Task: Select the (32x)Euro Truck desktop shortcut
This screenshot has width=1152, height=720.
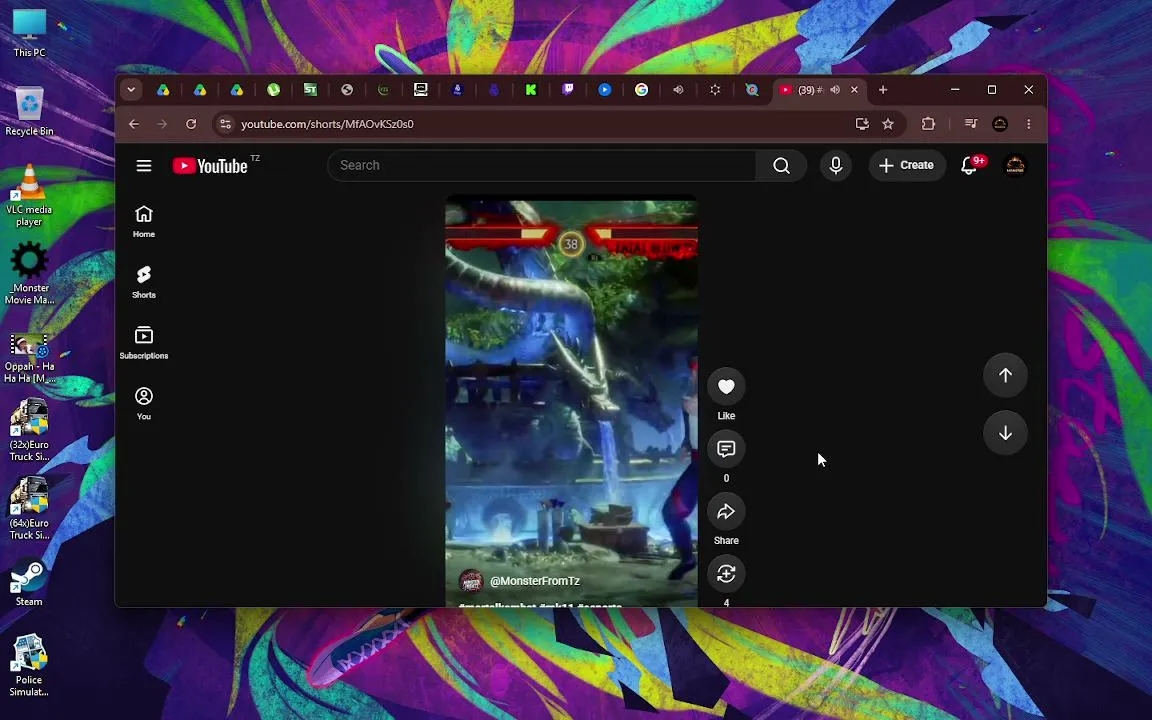Action: pyautogui.click(x=29, y=430)
